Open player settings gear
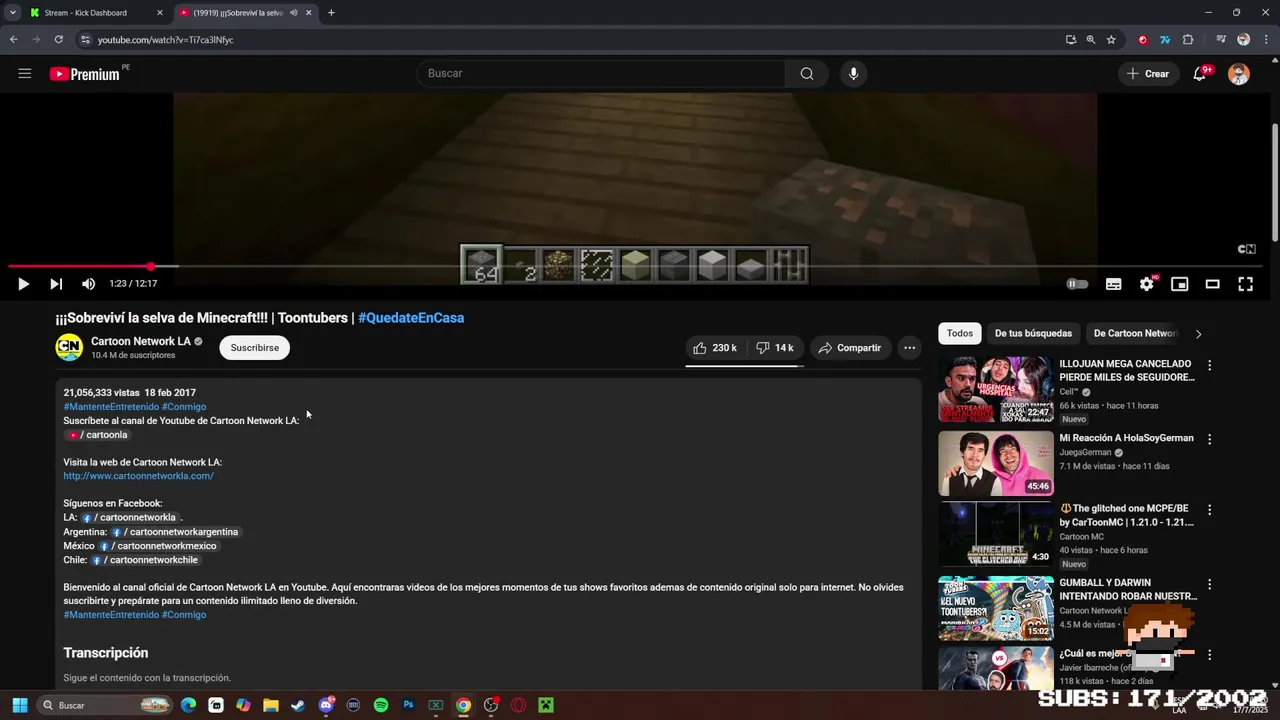The height and width of the screenshot is (720, 1280). pos(1146,284)
